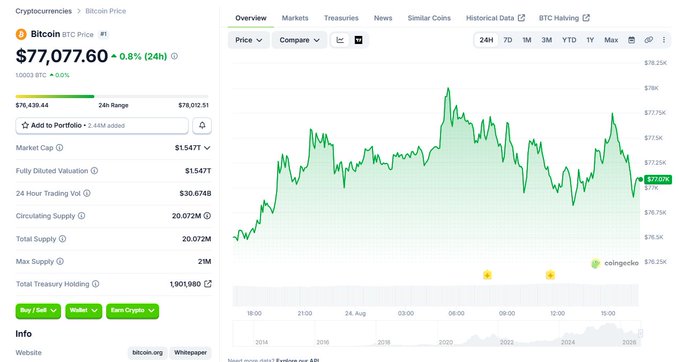
Task: Open the calendar date range icon
Action: 631,40
